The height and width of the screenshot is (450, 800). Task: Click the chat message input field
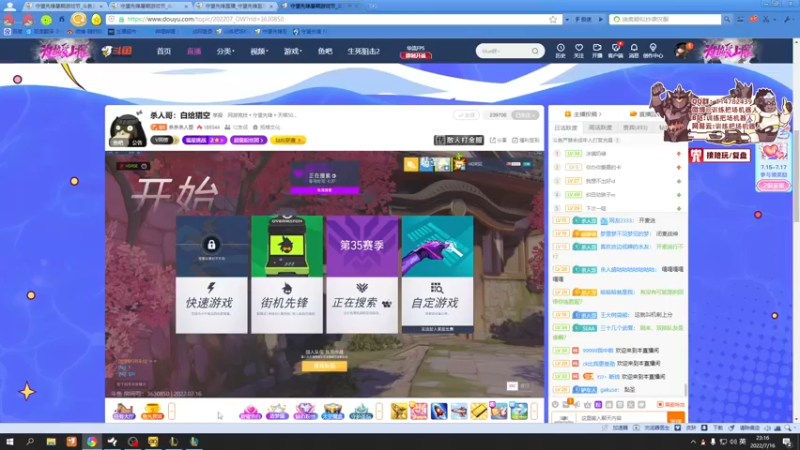pyautogui.click(x=621, y=418)
